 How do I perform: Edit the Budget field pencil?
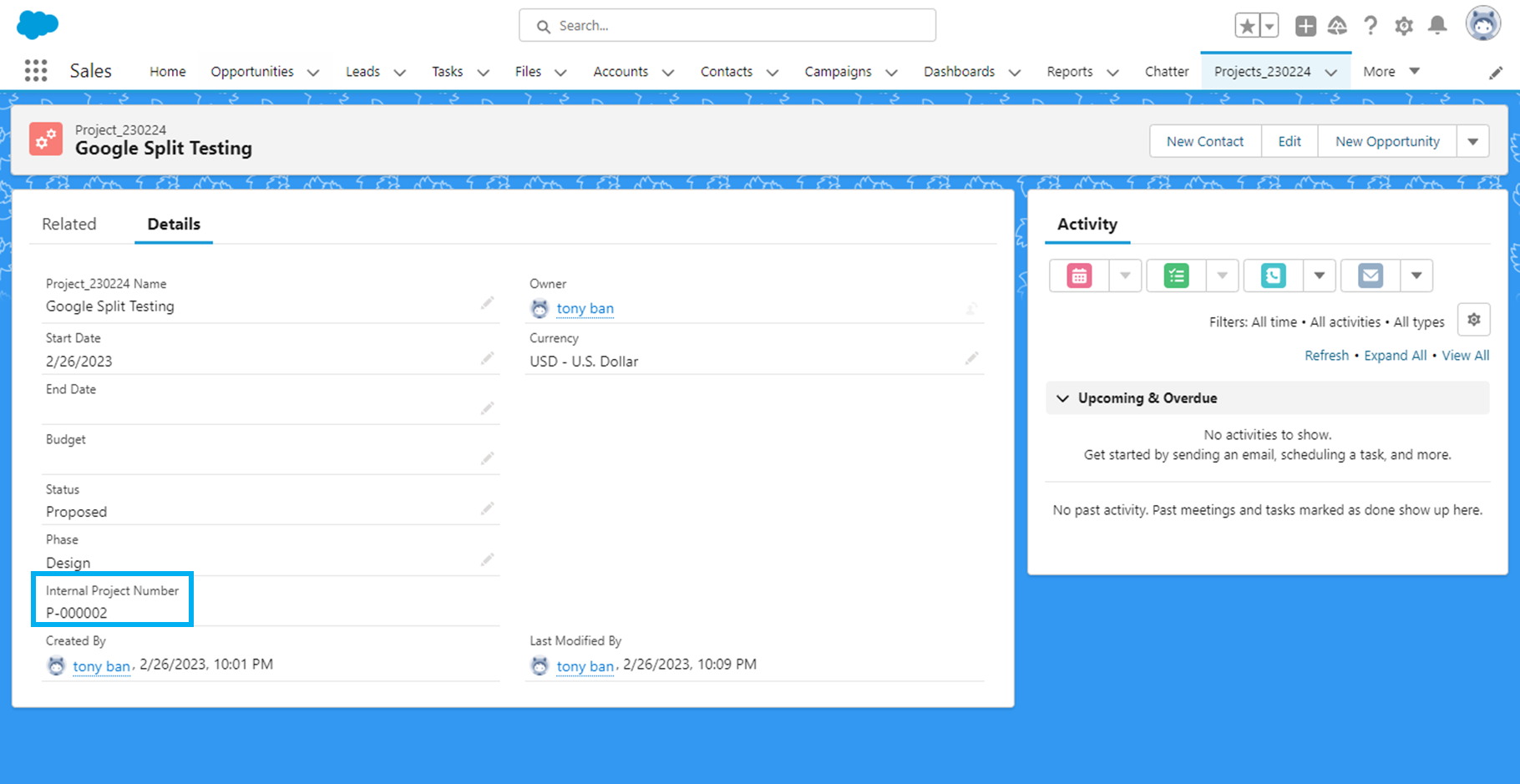488,458
